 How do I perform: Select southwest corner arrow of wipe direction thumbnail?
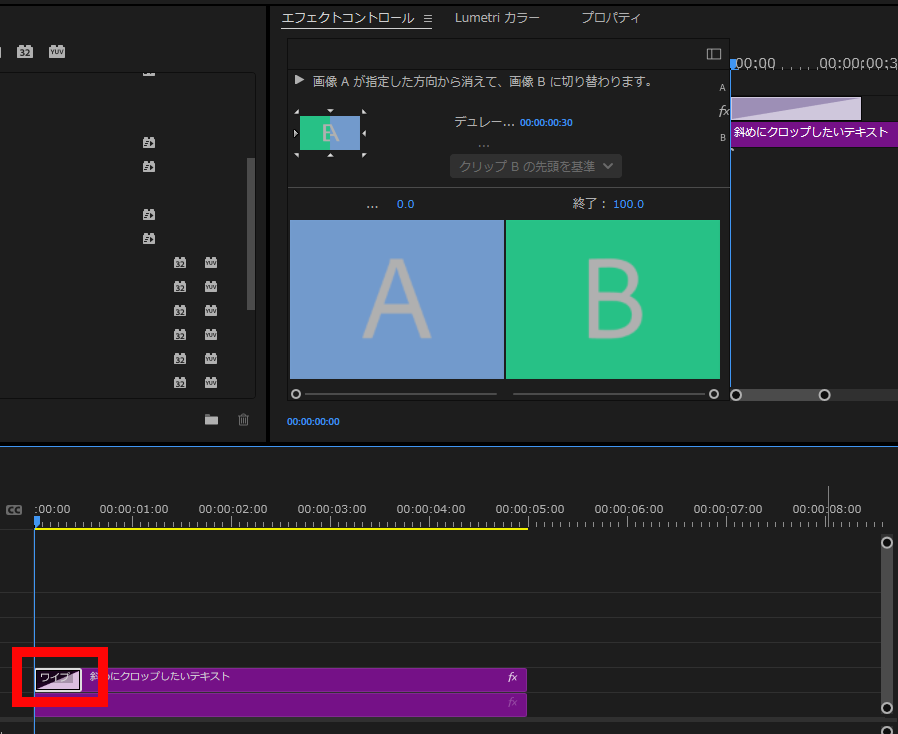pyautogui.click(x=297, y=155)
